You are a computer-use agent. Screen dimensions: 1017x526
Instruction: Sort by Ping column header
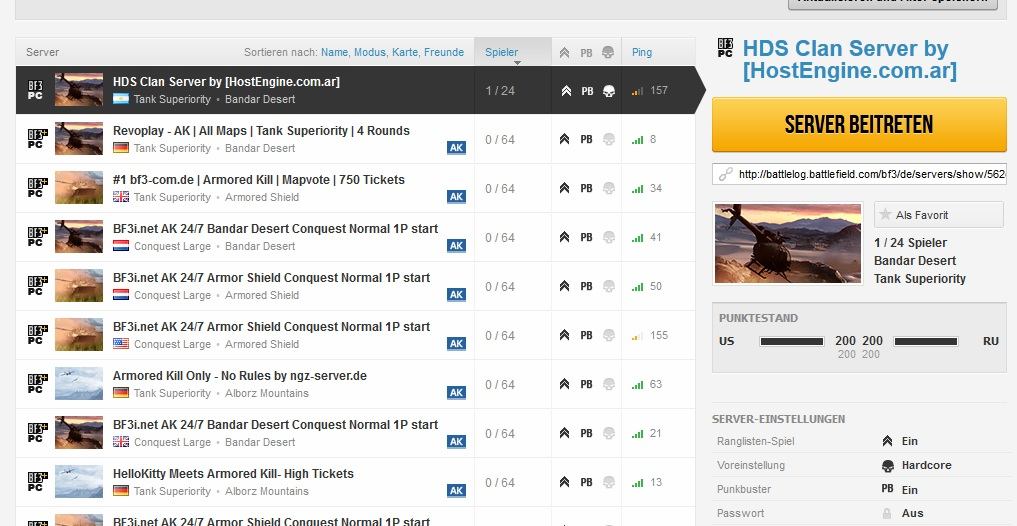[x=642, y=52]
